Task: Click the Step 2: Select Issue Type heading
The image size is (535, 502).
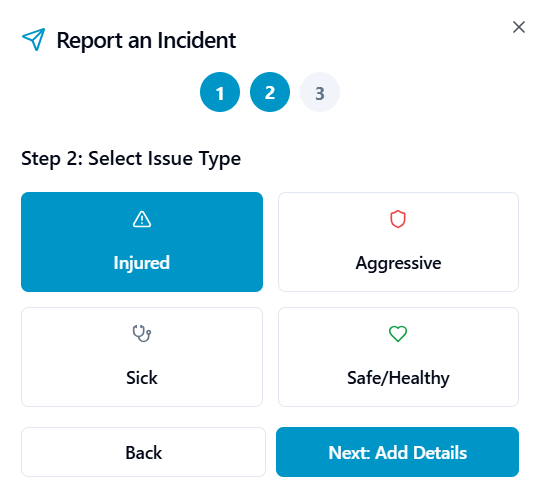Action: [x=131, y=159]
